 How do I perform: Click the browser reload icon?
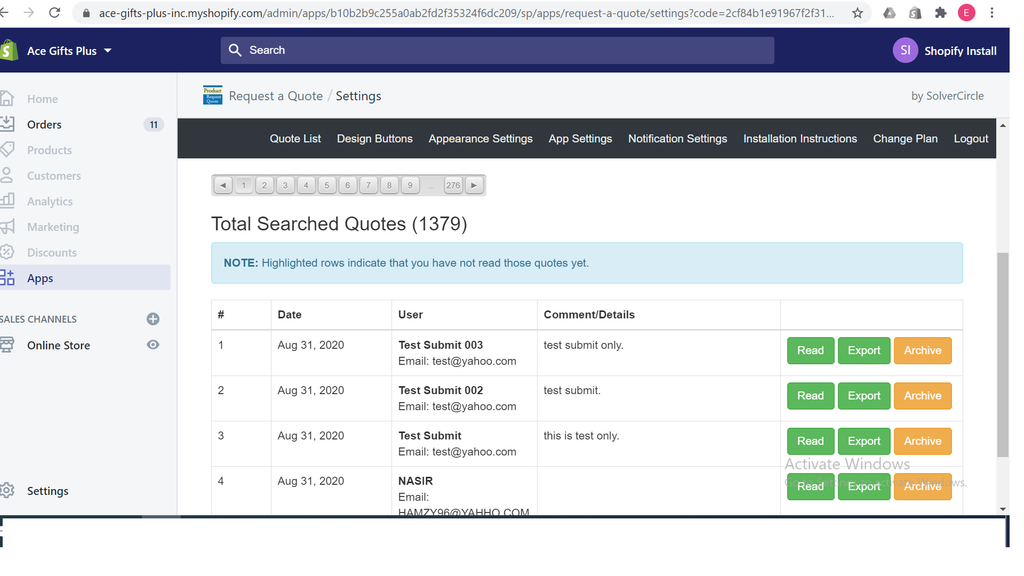click(x=55, y=12)
